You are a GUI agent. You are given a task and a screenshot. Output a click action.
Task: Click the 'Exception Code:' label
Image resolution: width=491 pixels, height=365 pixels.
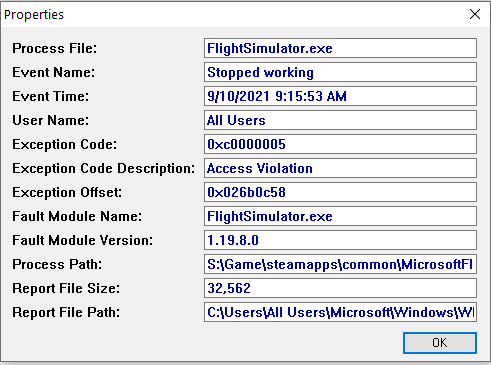pyautogui.click(x=65, y=144)
